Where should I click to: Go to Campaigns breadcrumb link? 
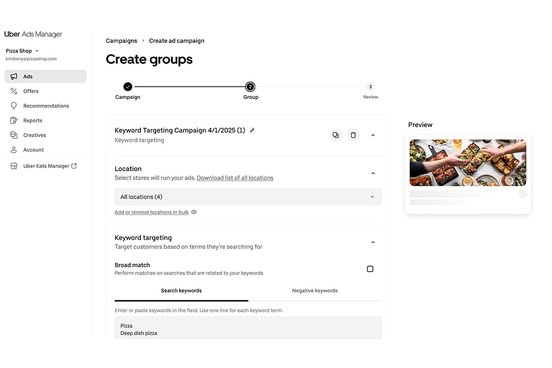click(x=121, y=41)
